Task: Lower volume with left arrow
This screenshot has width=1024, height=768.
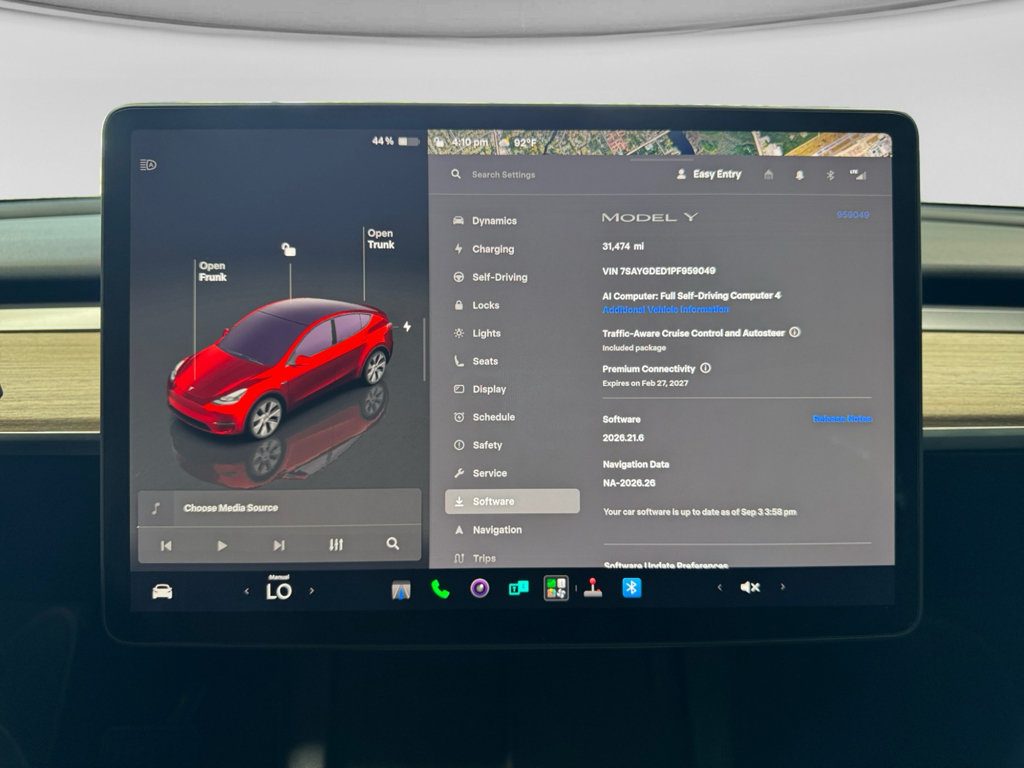Action: click(720, 587)
